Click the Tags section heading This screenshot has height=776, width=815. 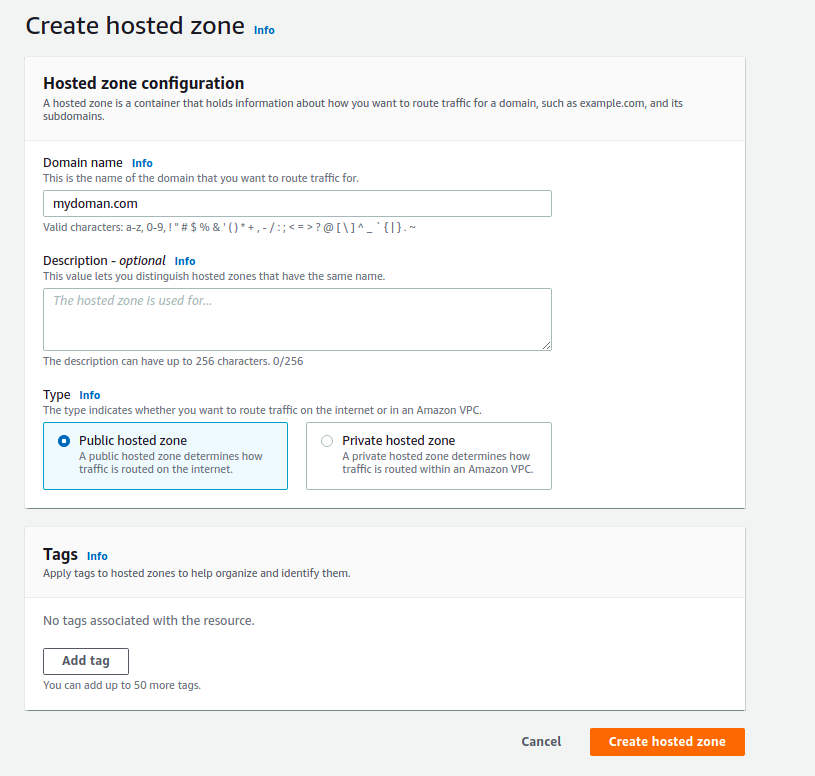58,554
